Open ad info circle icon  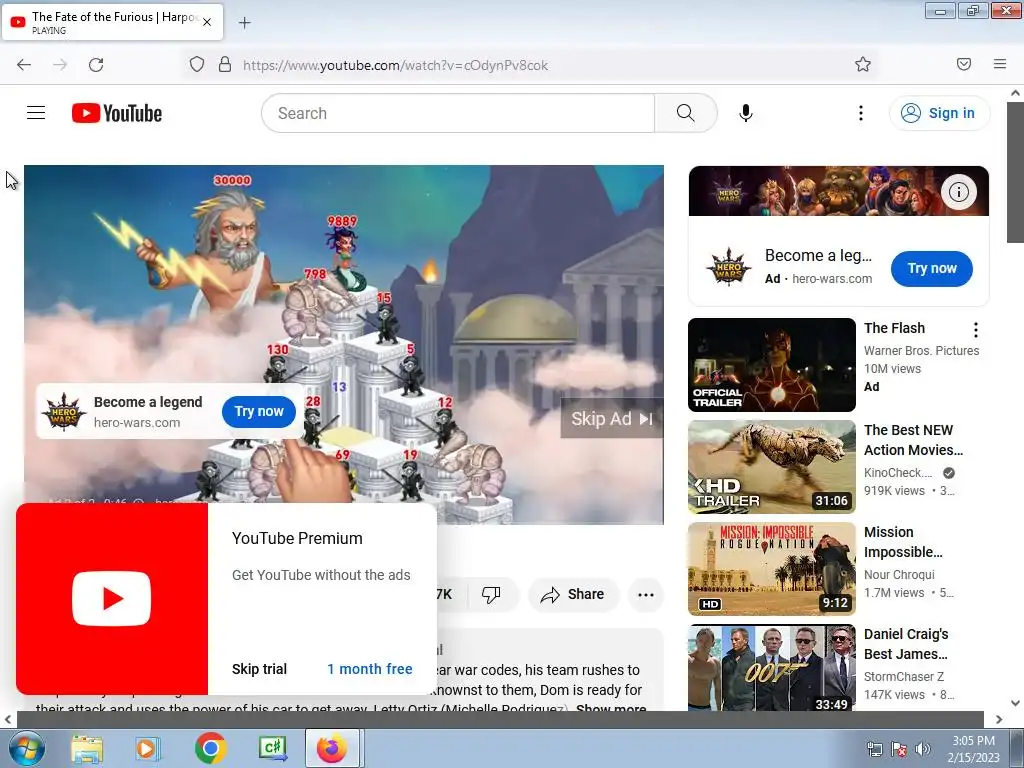pyautogui.click(x=959, y=192)
